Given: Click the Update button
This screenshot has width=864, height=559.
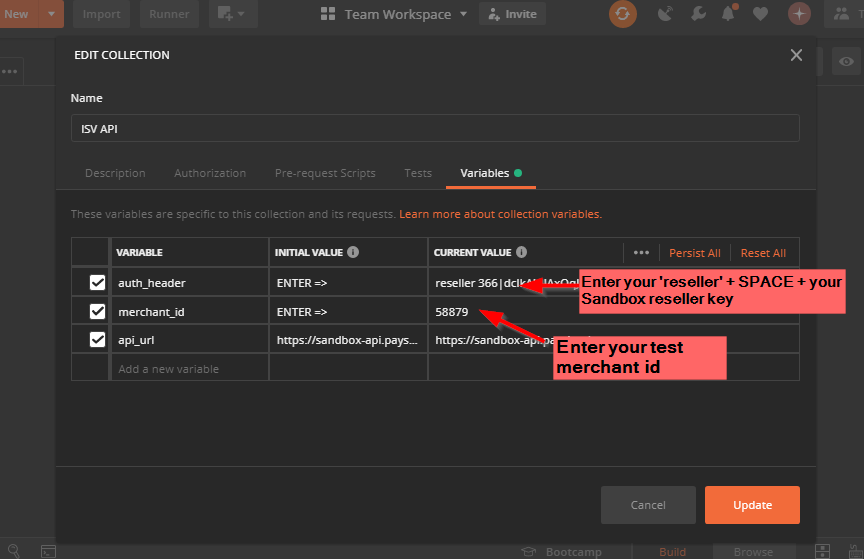Looking at the screenshot, I should click(752, 504).
